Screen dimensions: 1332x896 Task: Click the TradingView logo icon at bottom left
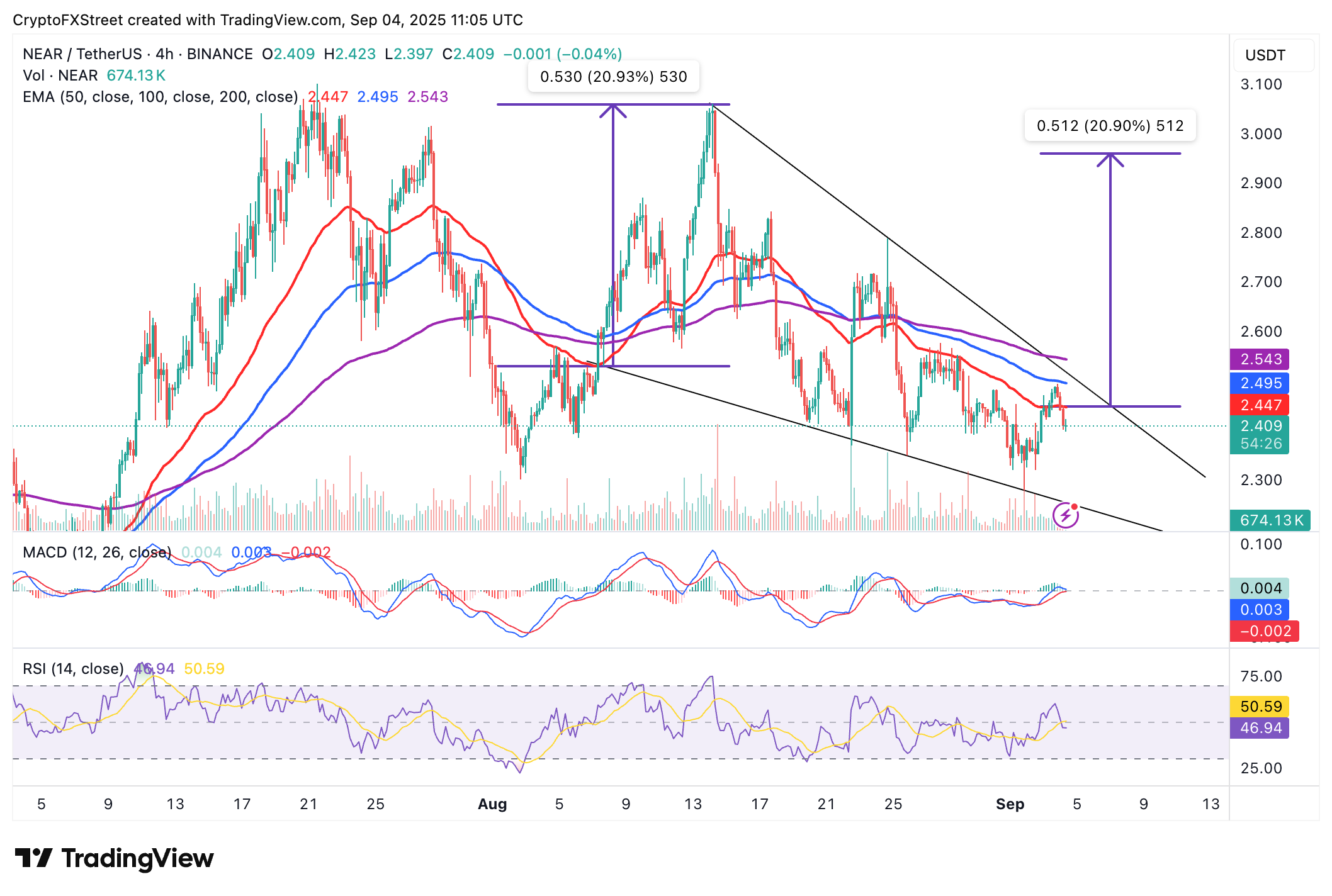[x=33, y=858]
